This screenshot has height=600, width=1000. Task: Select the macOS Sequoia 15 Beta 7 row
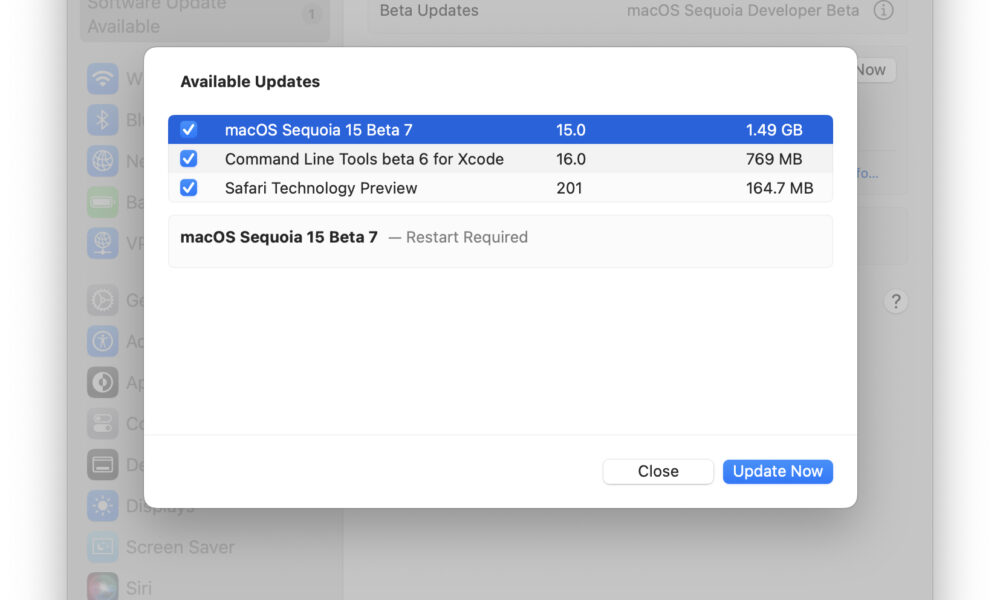click(500, 129)
